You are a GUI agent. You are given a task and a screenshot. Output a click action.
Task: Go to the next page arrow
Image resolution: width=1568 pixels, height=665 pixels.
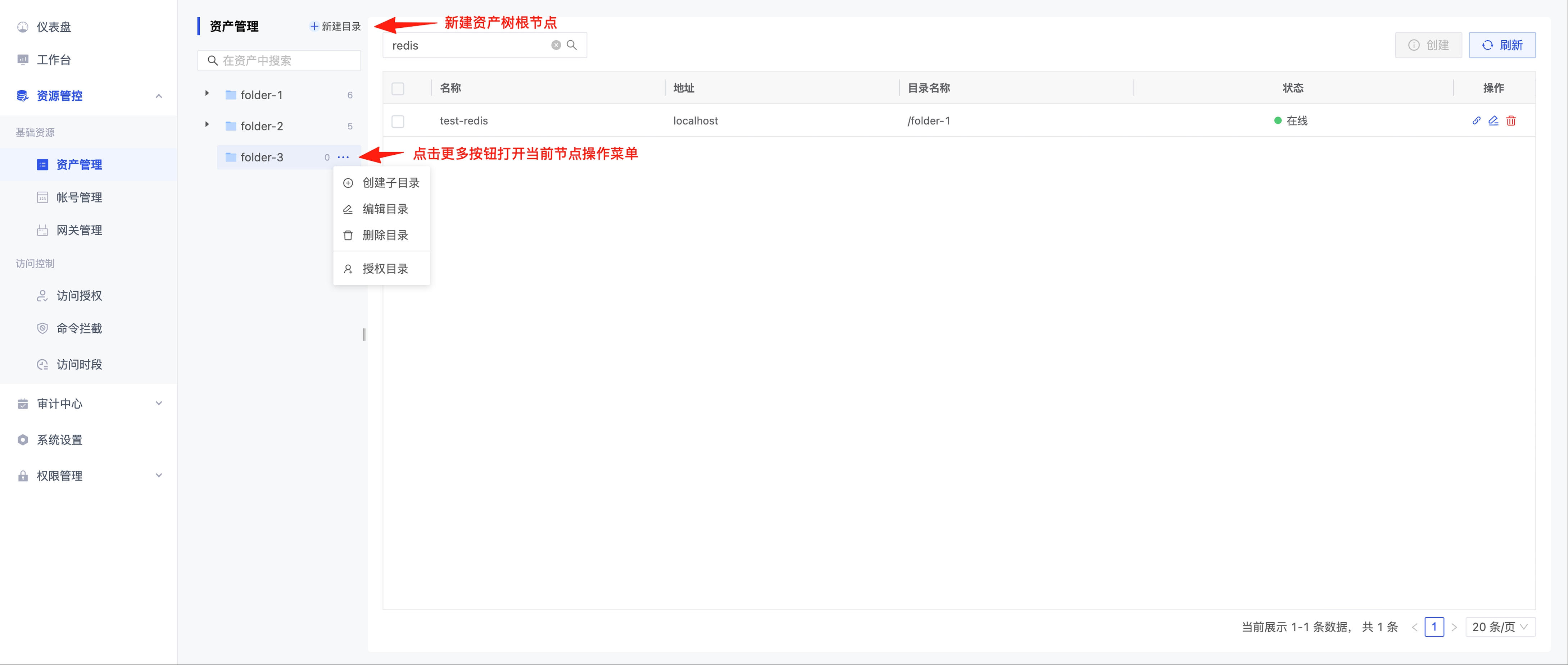(x=1454, y=627)
